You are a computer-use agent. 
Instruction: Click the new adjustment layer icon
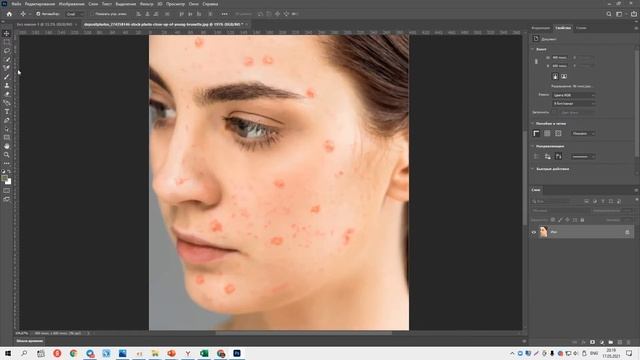coord(602,342)
